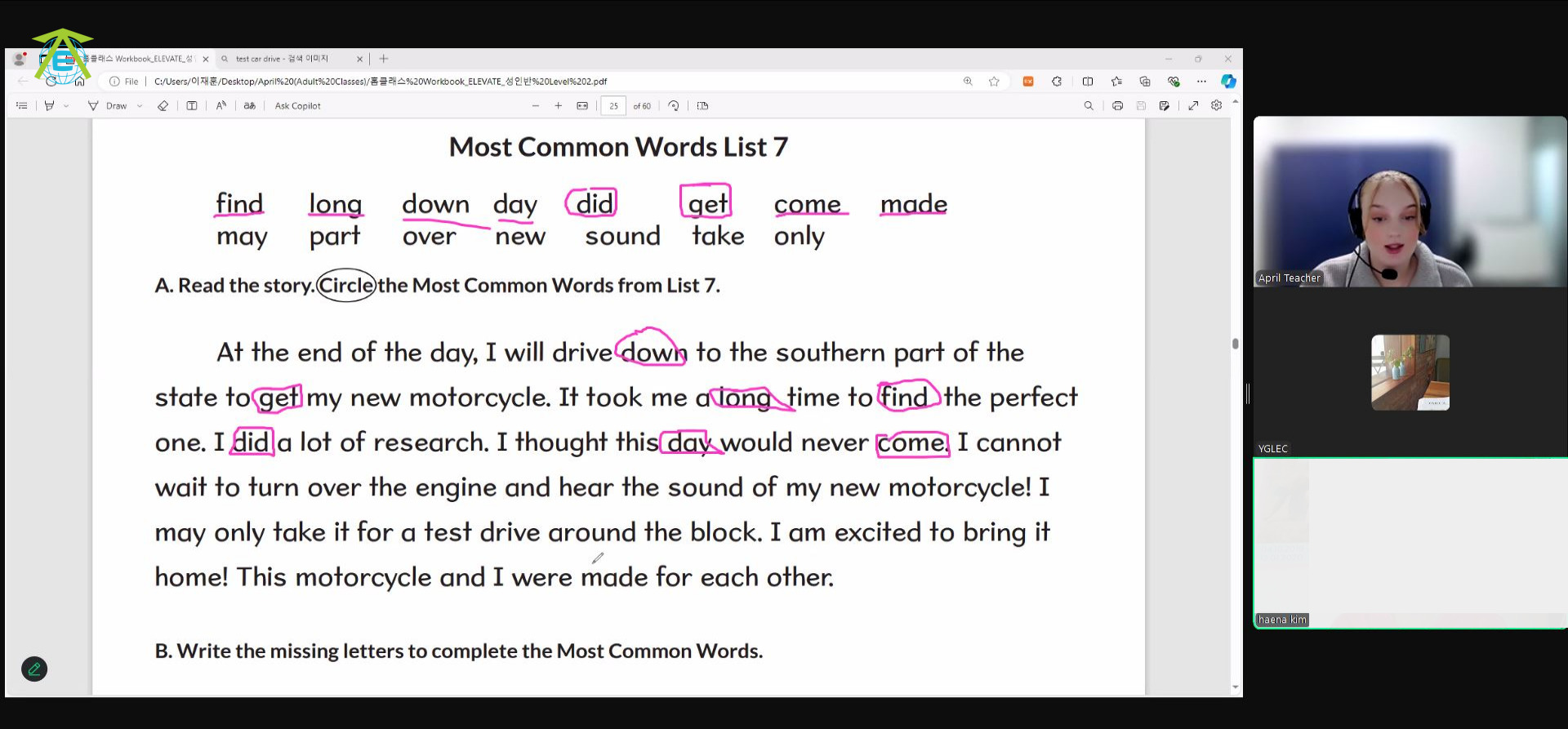Click the scroll down arrow of the PDF viewer

click(1236, 688)
